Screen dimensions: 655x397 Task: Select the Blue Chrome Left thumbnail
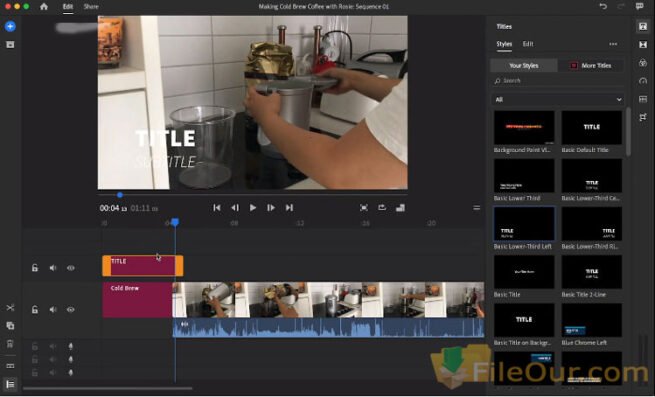click(592, 320)
